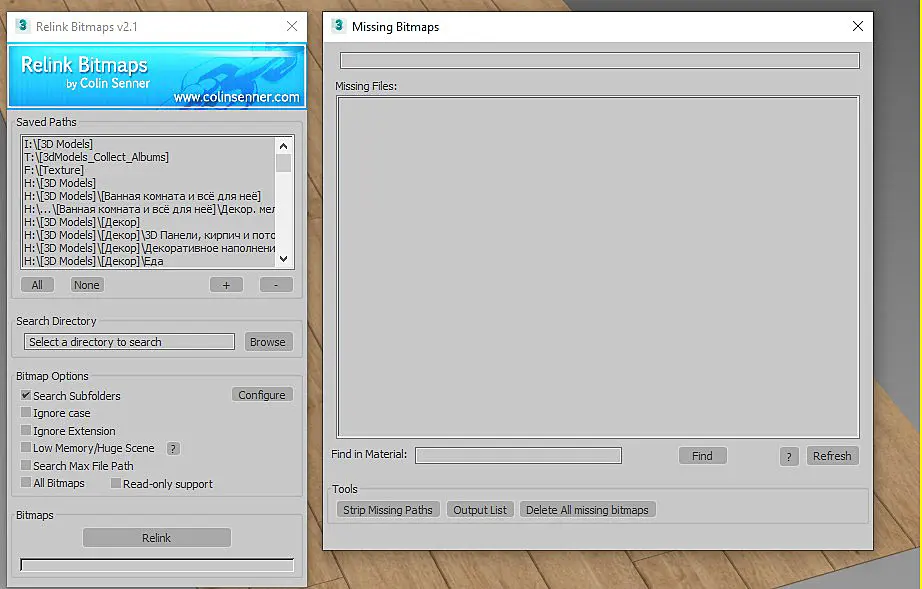Click the 3ds Max icon in Relink Bitmaps title bar
This screenshot has width=922, height=589.
[23, 26]
